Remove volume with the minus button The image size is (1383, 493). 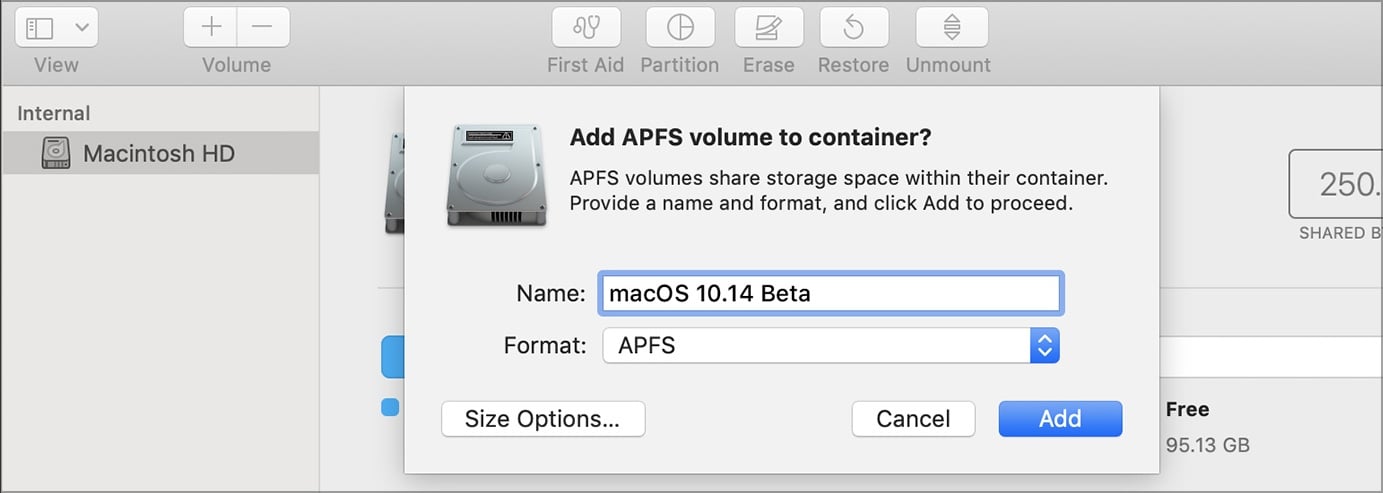tap(263, 27)
